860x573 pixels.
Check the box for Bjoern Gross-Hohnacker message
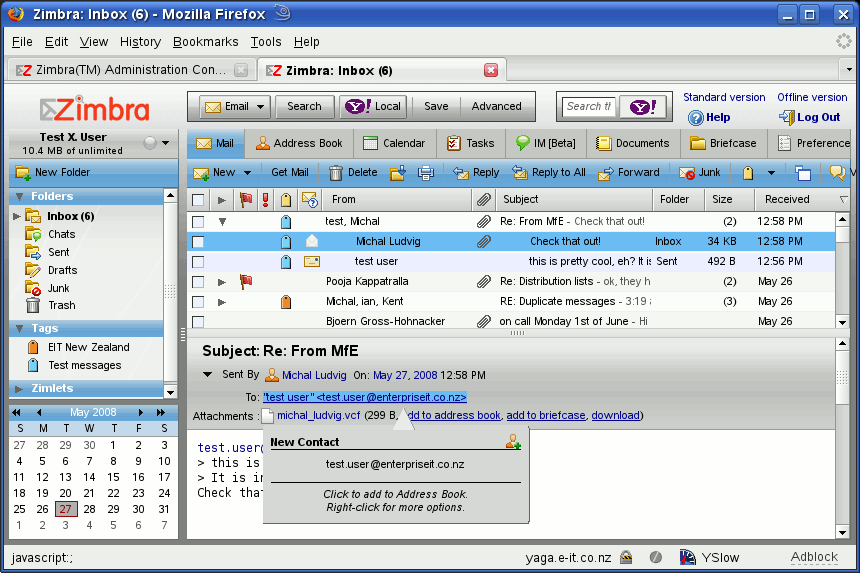click(198, 322)
